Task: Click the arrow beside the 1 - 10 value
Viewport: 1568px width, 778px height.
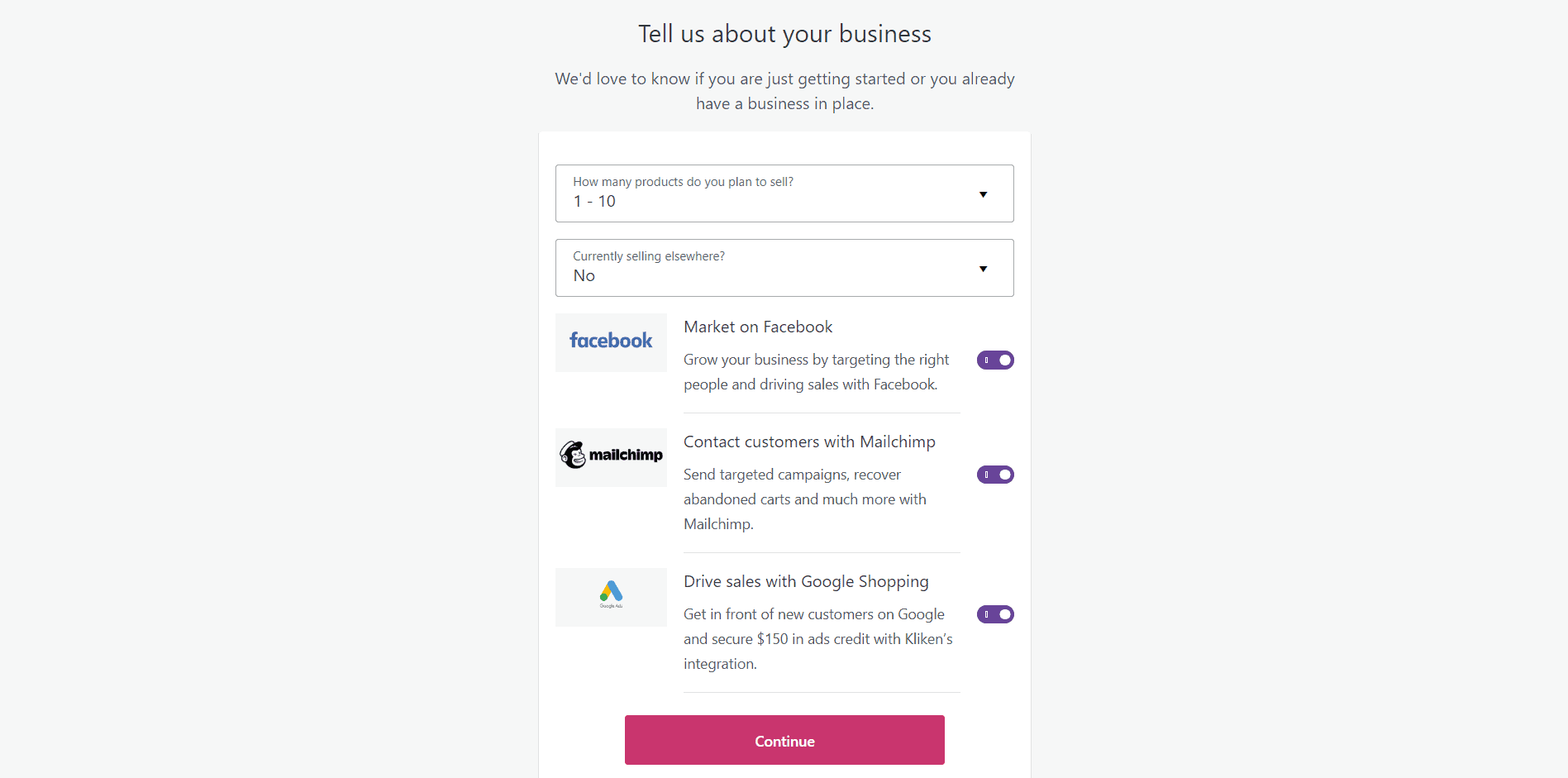Action: [983, 194]
